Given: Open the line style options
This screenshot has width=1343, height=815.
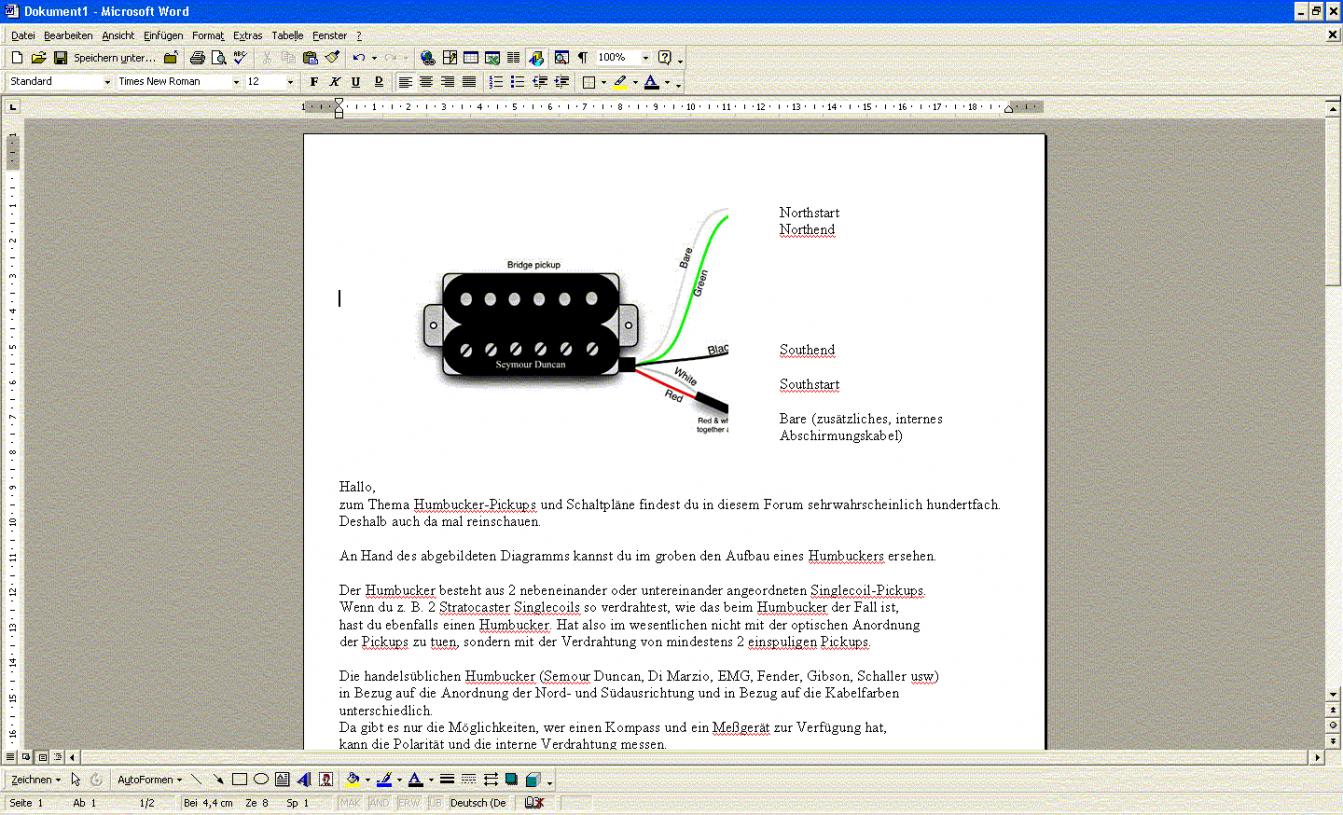Looking at the screenshot, I should pos(447,779).
